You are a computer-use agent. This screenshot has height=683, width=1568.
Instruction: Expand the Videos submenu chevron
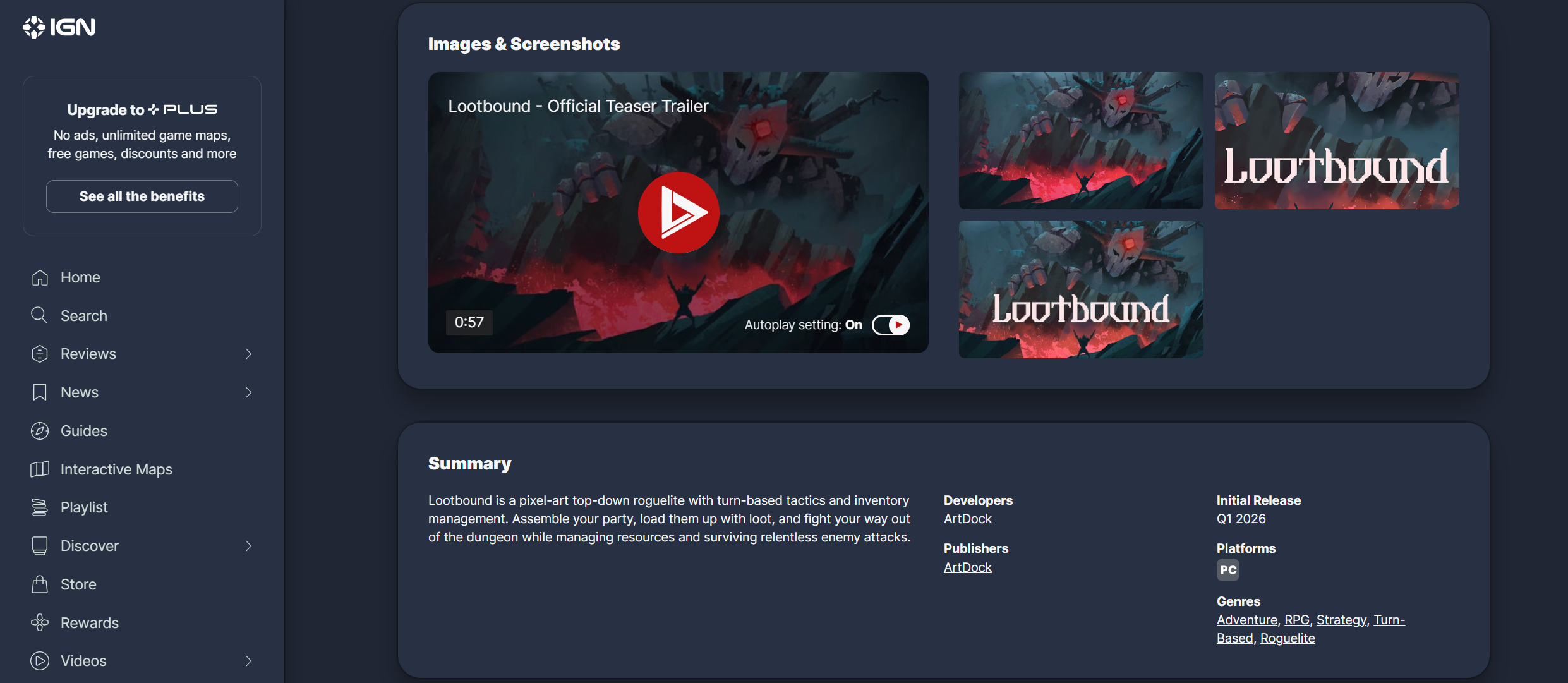248,661
